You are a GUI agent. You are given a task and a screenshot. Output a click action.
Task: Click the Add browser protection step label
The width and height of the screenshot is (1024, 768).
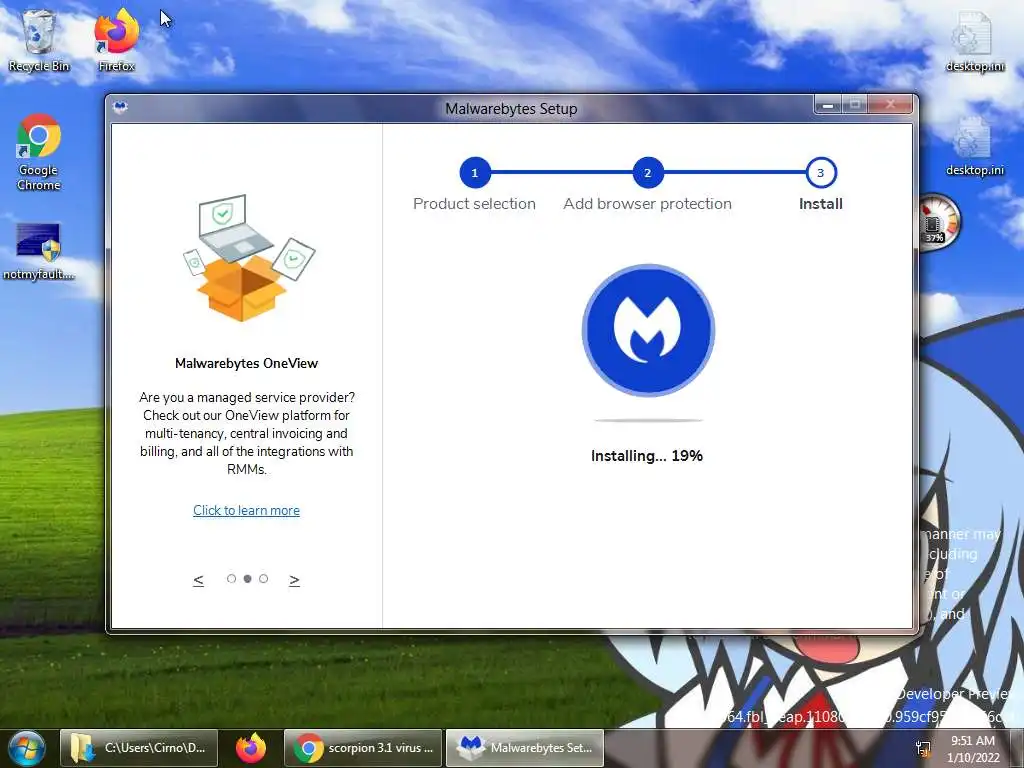pyautogui.click(x=647, y=204)
